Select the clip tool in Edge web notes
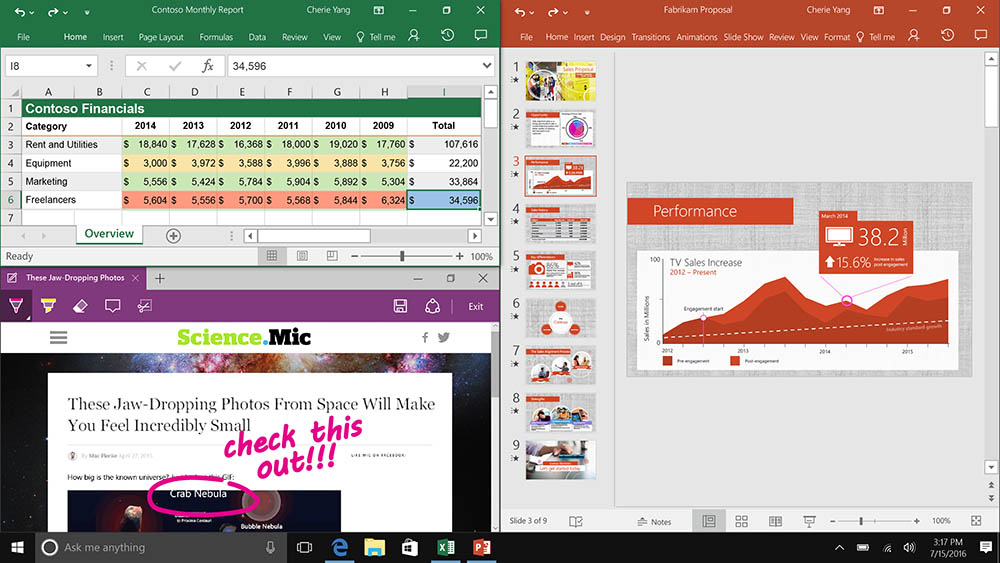The image size is (1000, 563). (x=144, y=306)
